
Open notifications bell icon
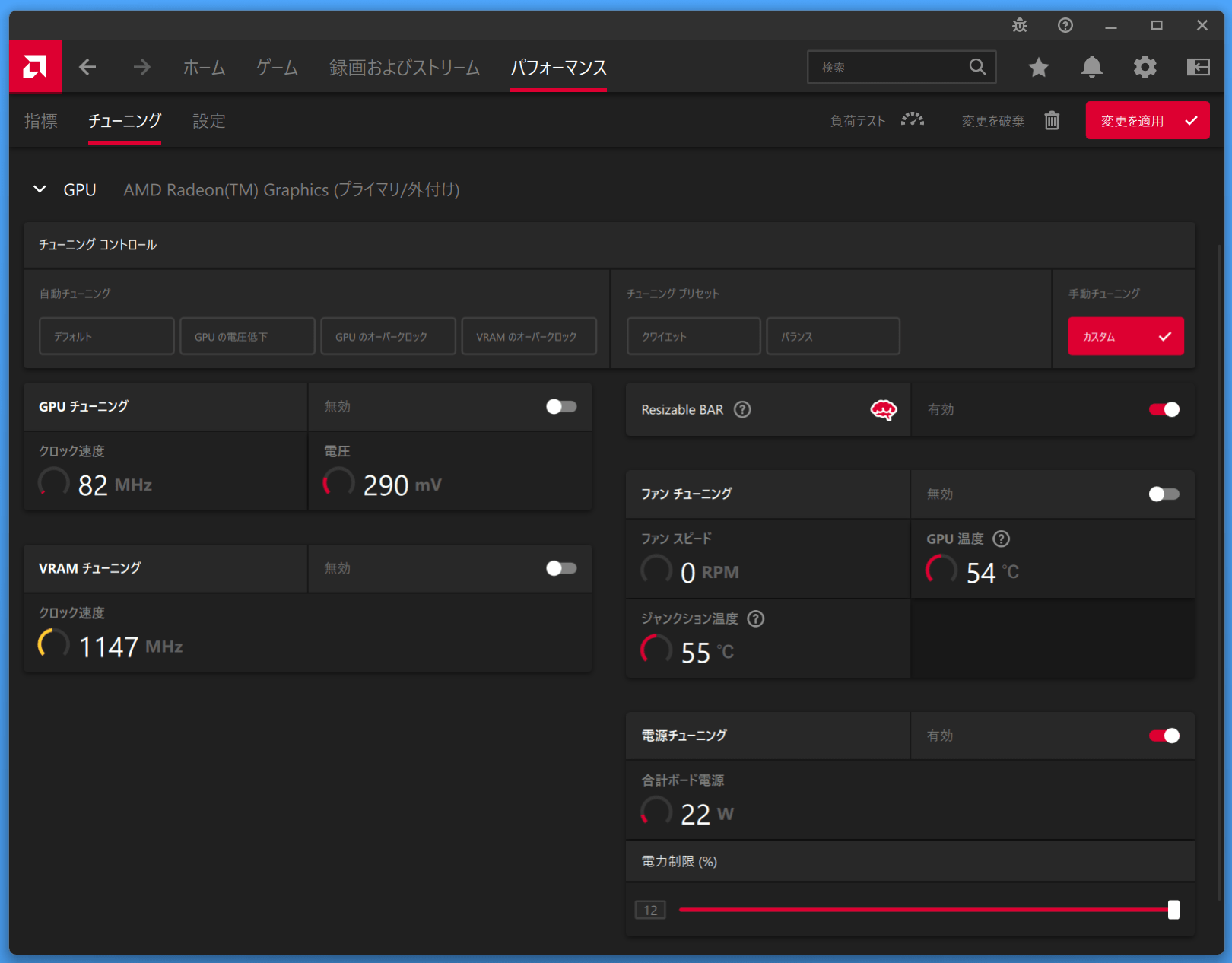click(1091, 68)
